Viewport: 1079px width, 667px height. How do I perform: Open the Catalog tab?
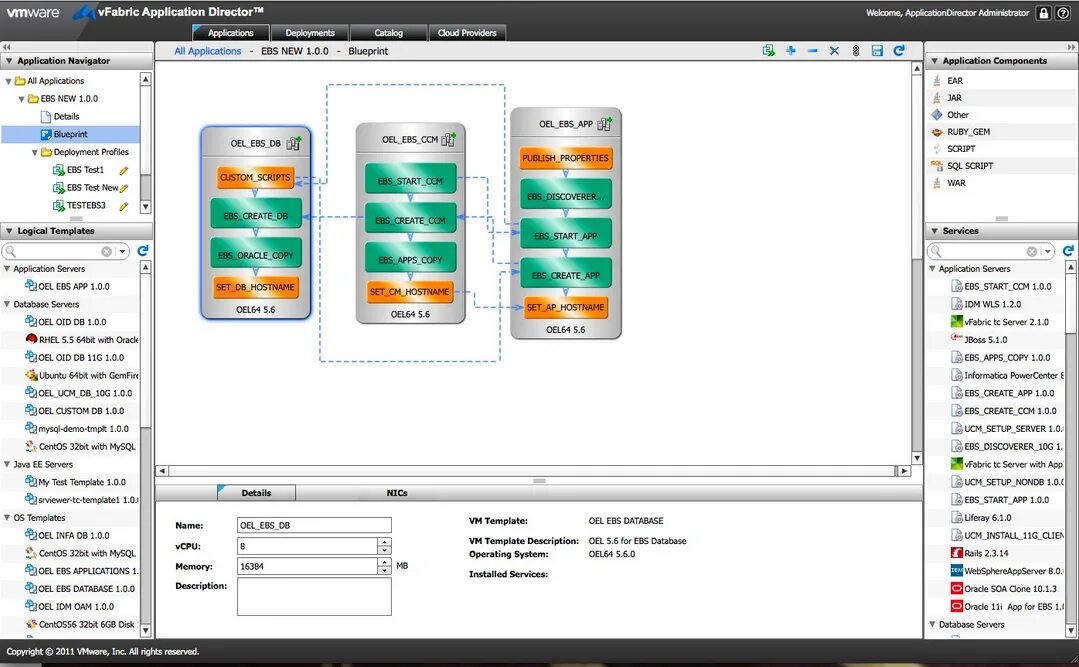(388, 33)
